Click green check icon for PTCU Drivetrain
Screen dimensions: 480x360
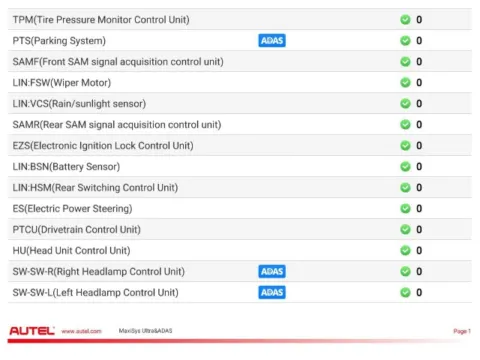[405, 230]
